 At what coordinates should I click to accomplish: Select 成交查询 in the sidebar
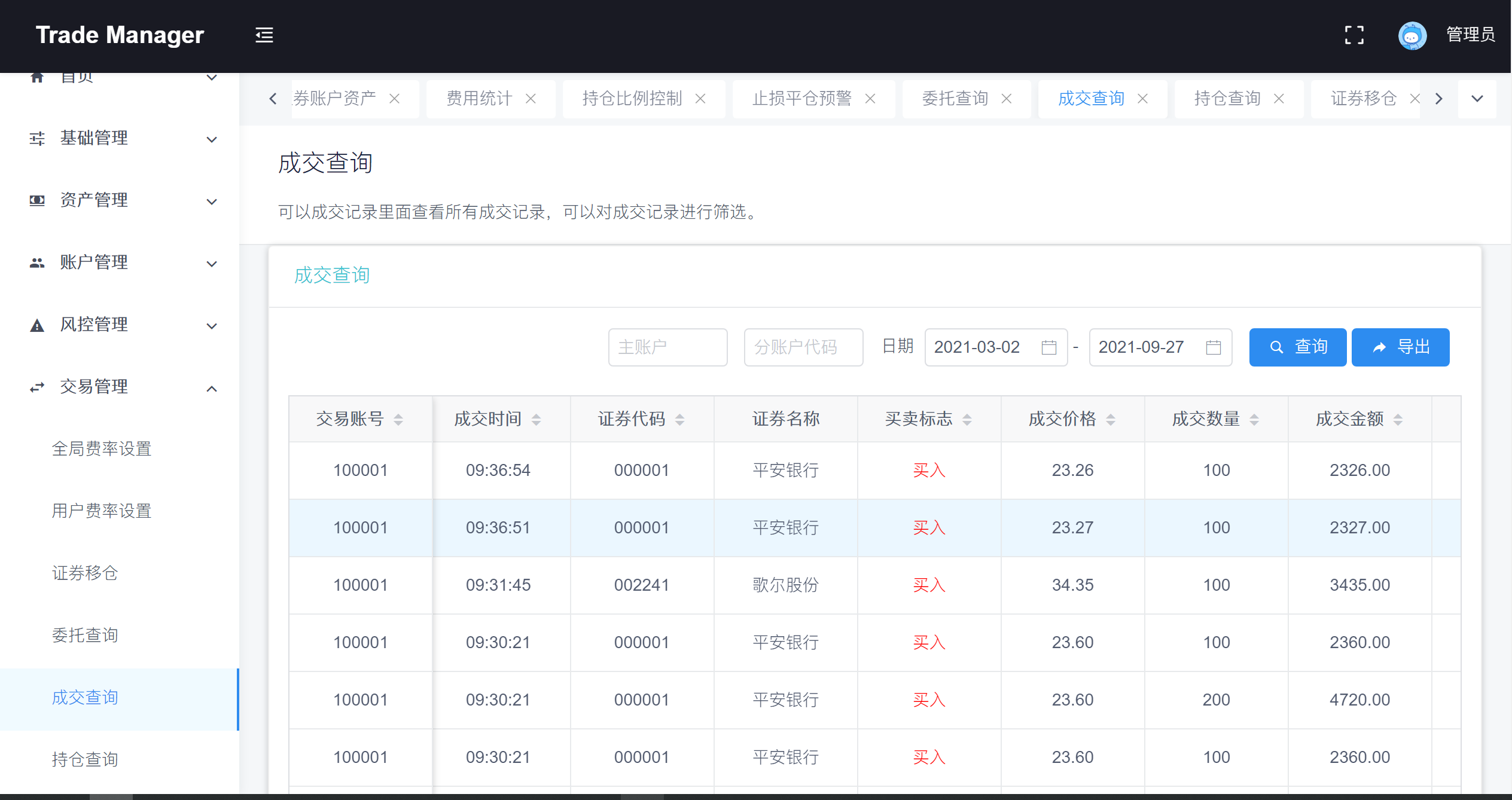(120, 698)
